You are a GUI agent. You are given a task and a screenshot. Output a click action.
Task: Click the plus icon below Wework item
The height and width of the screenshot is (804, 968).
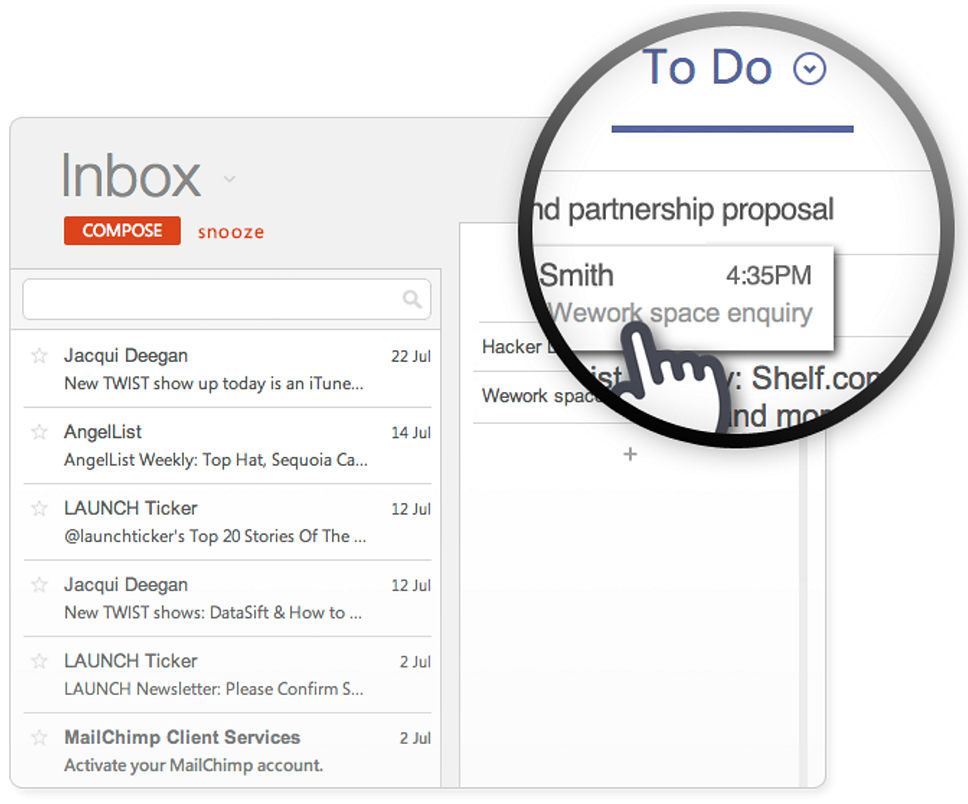pos(630,455)
